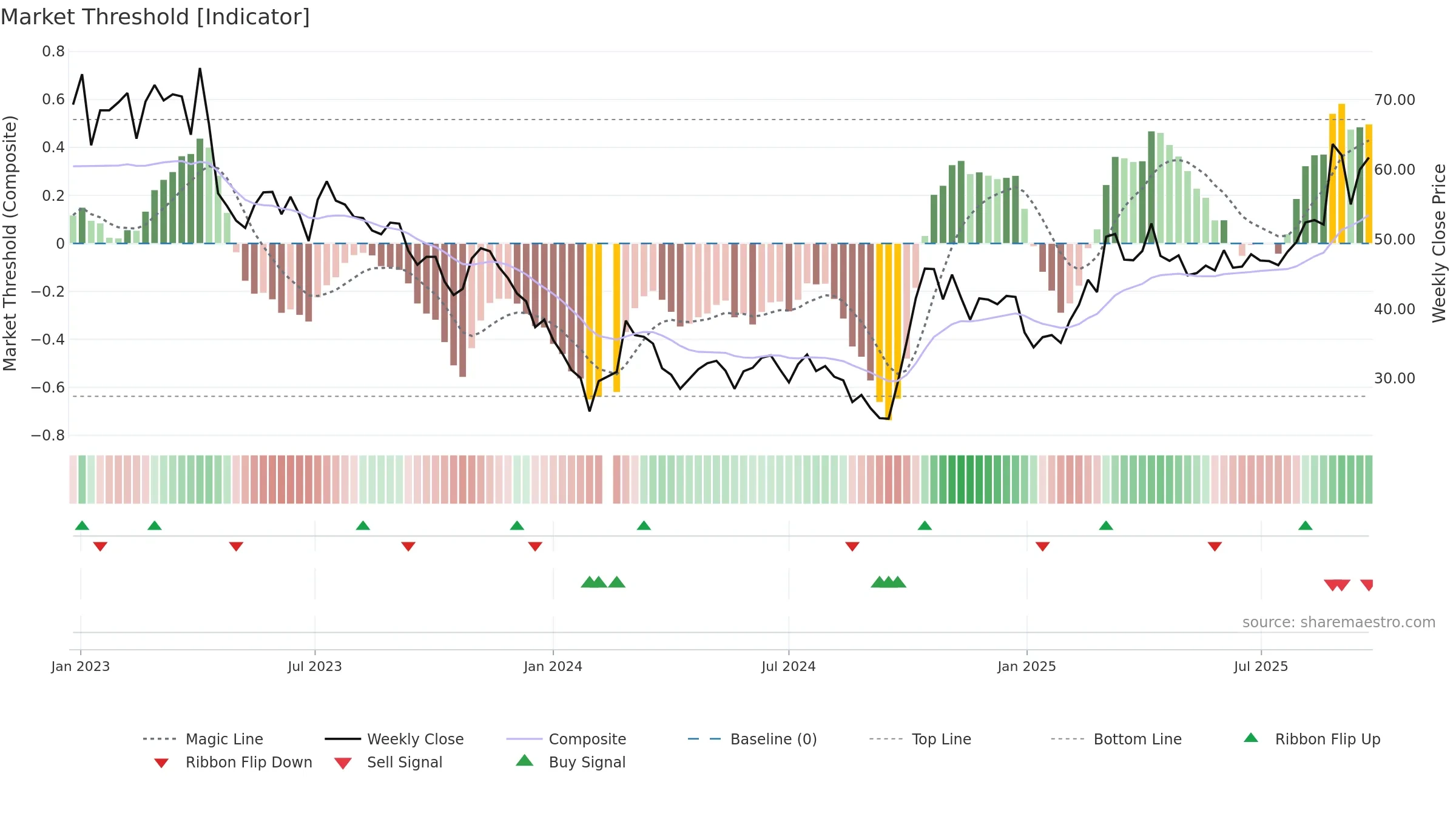Click the ribbon flip up marker near October 2024

(925, 525)
